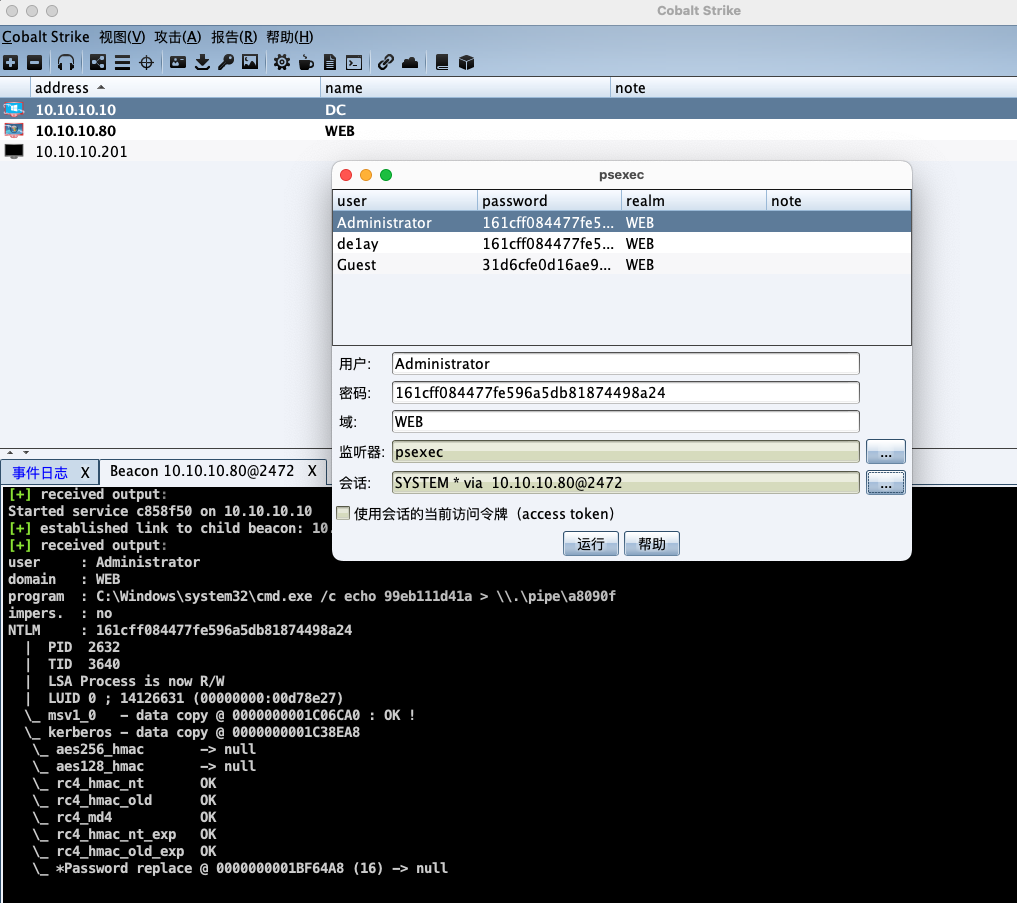Screen dimensions: 1017x903
Task: Click the 用户 input field
Action: coord(625,363)
